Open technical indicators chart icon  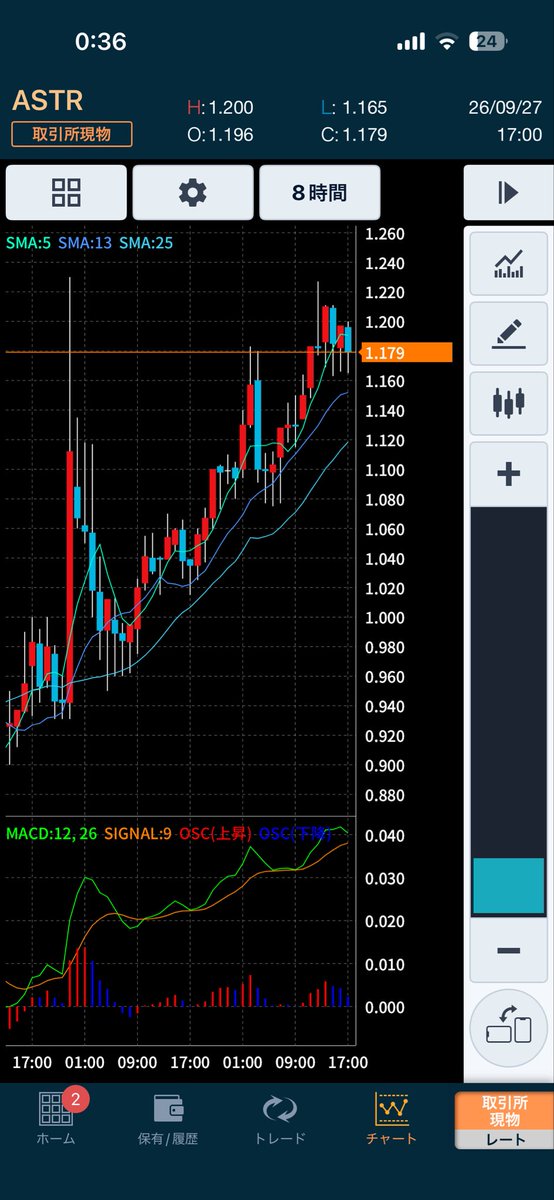pos(508,264)
